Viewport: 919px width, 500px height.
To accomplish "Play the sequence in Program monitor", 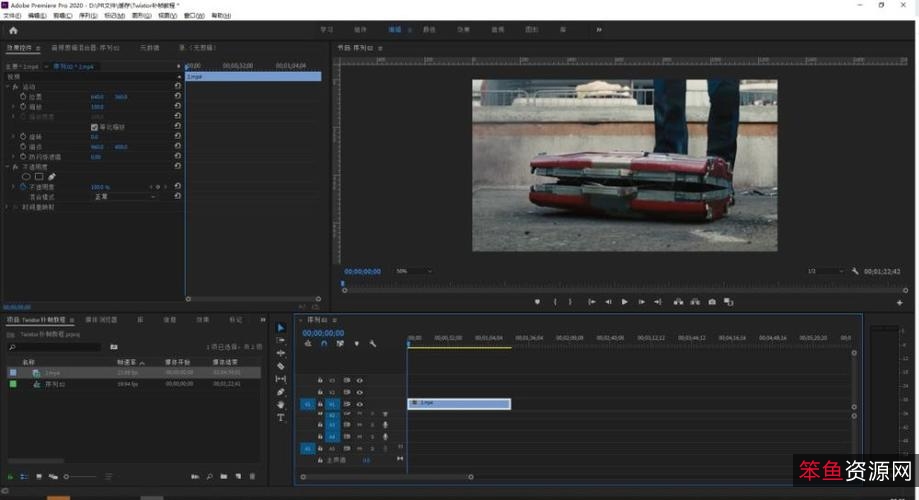I will pyautogui.click(x=625, y=301).
